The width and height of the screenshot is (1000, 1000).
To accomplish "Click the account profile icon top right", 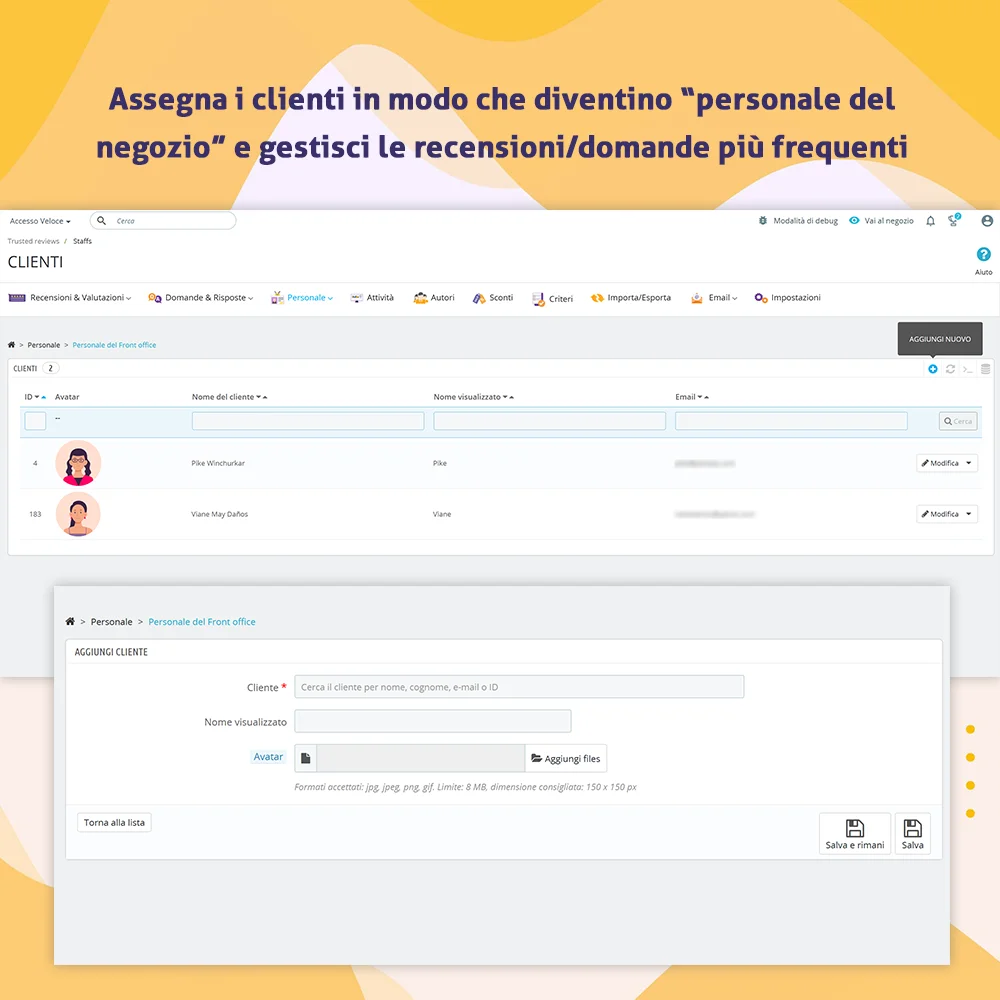I will tap(987, 220).
